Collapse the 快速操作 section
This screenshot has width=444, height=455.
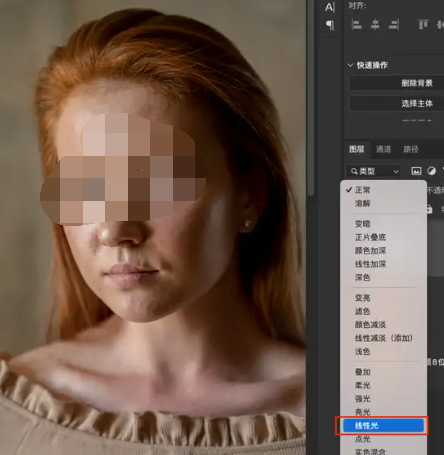point(350,65)
